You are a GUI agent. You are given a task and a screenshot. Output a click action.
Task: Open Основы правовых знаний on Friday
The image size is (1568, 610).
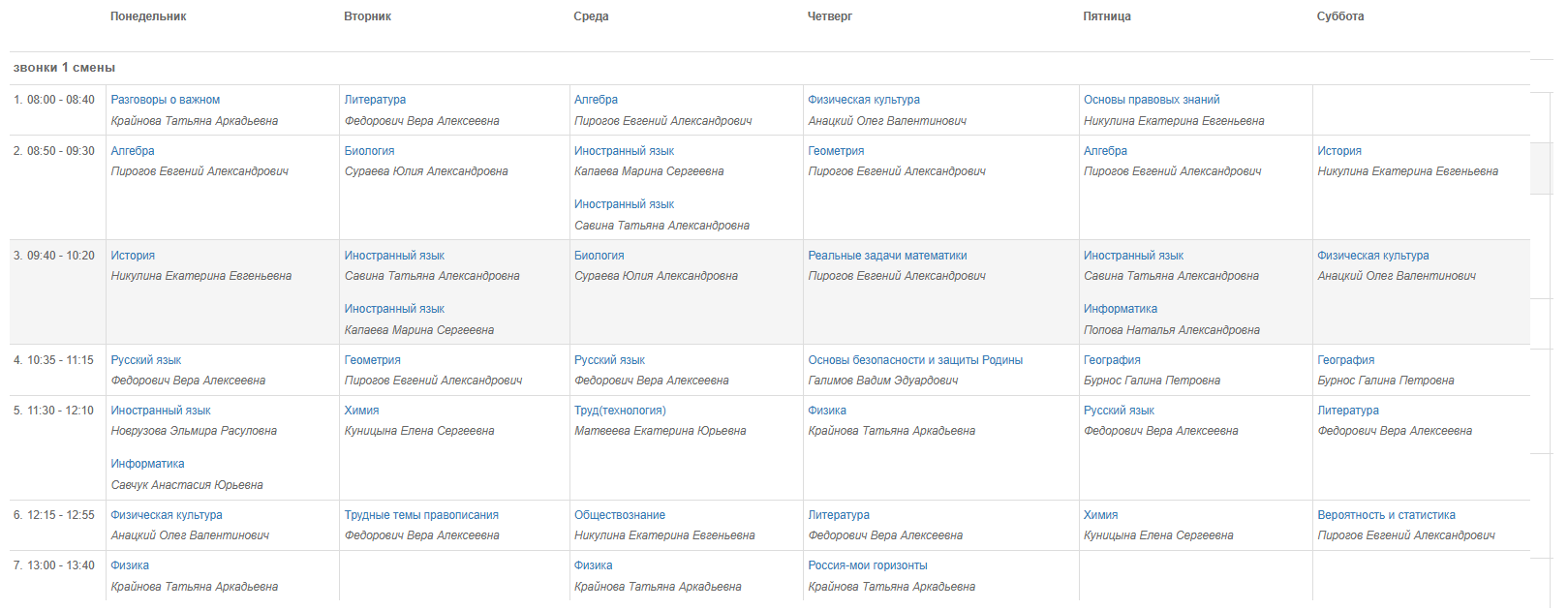[x=1152, y=100]
